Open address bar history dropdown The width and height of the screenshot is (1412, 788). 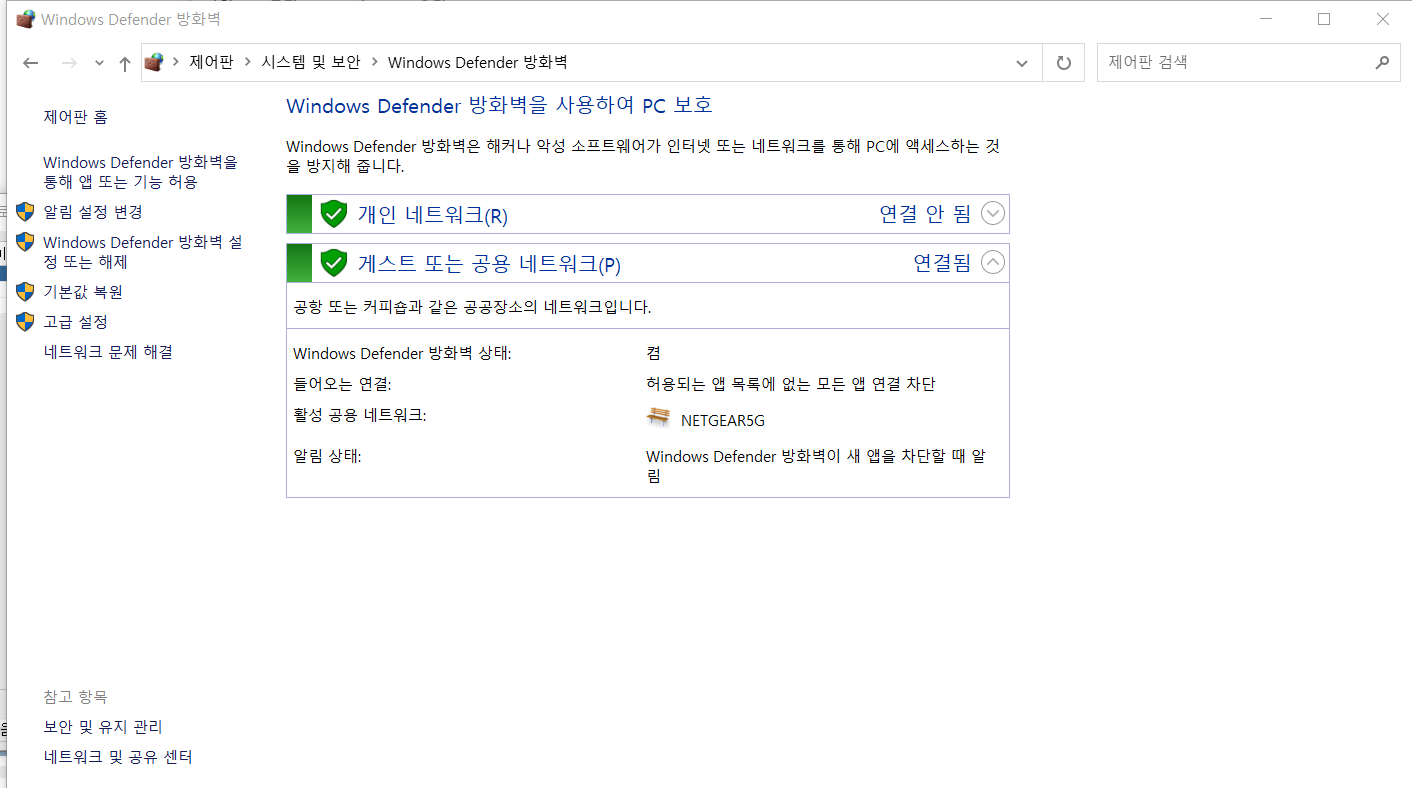pyautogui.click(x=1021, y=63)
